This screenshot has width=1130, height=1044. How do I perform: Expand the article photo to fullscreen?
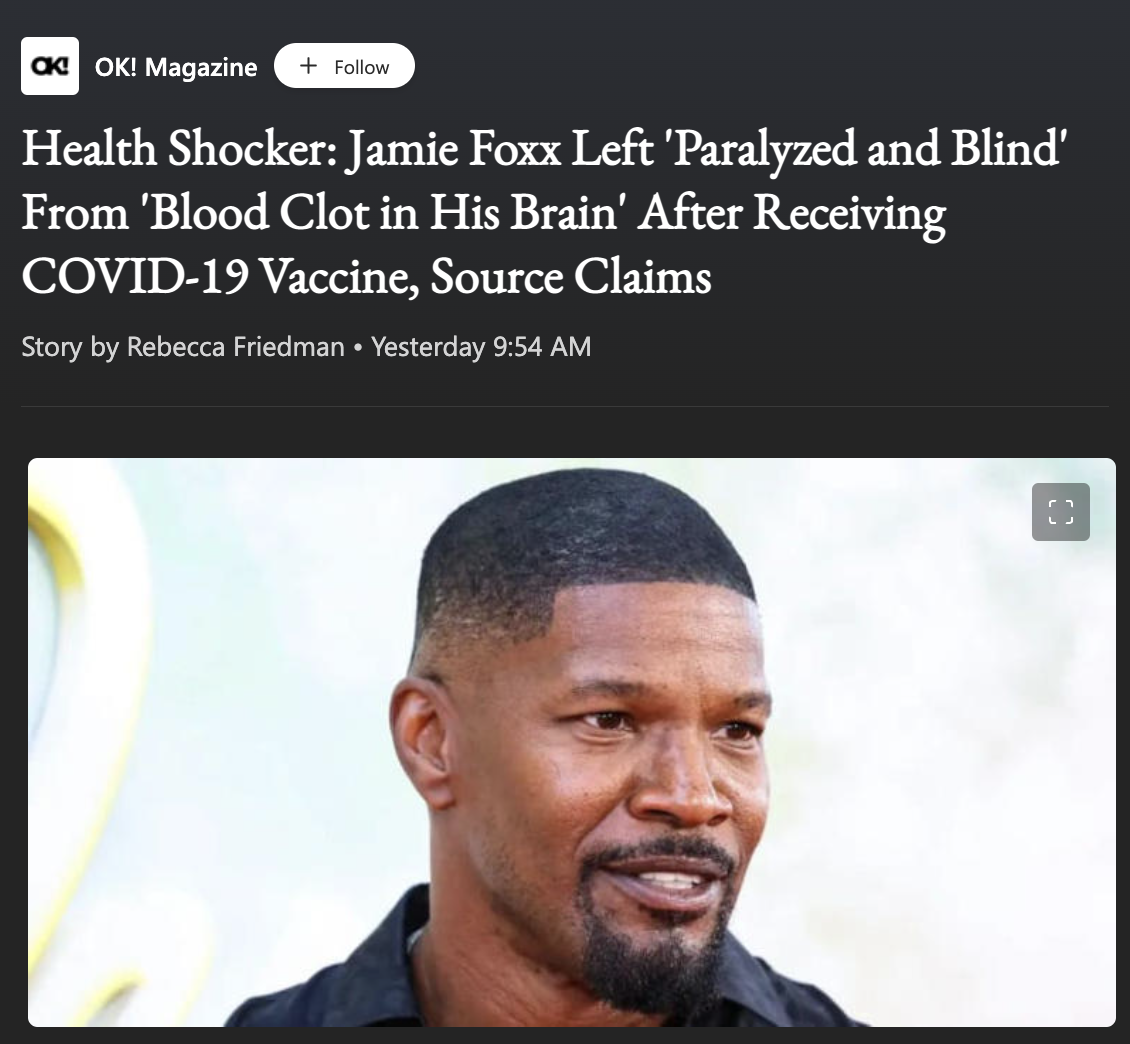[1060, 512]
